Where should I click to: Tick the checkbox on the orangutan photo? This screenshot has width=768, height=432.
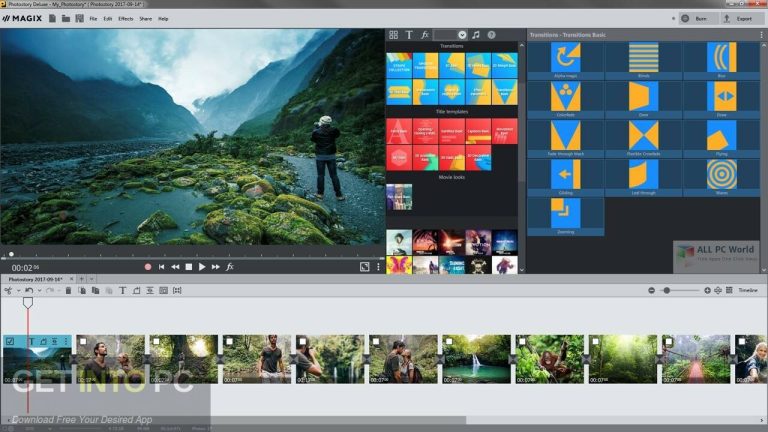point(522,341)
